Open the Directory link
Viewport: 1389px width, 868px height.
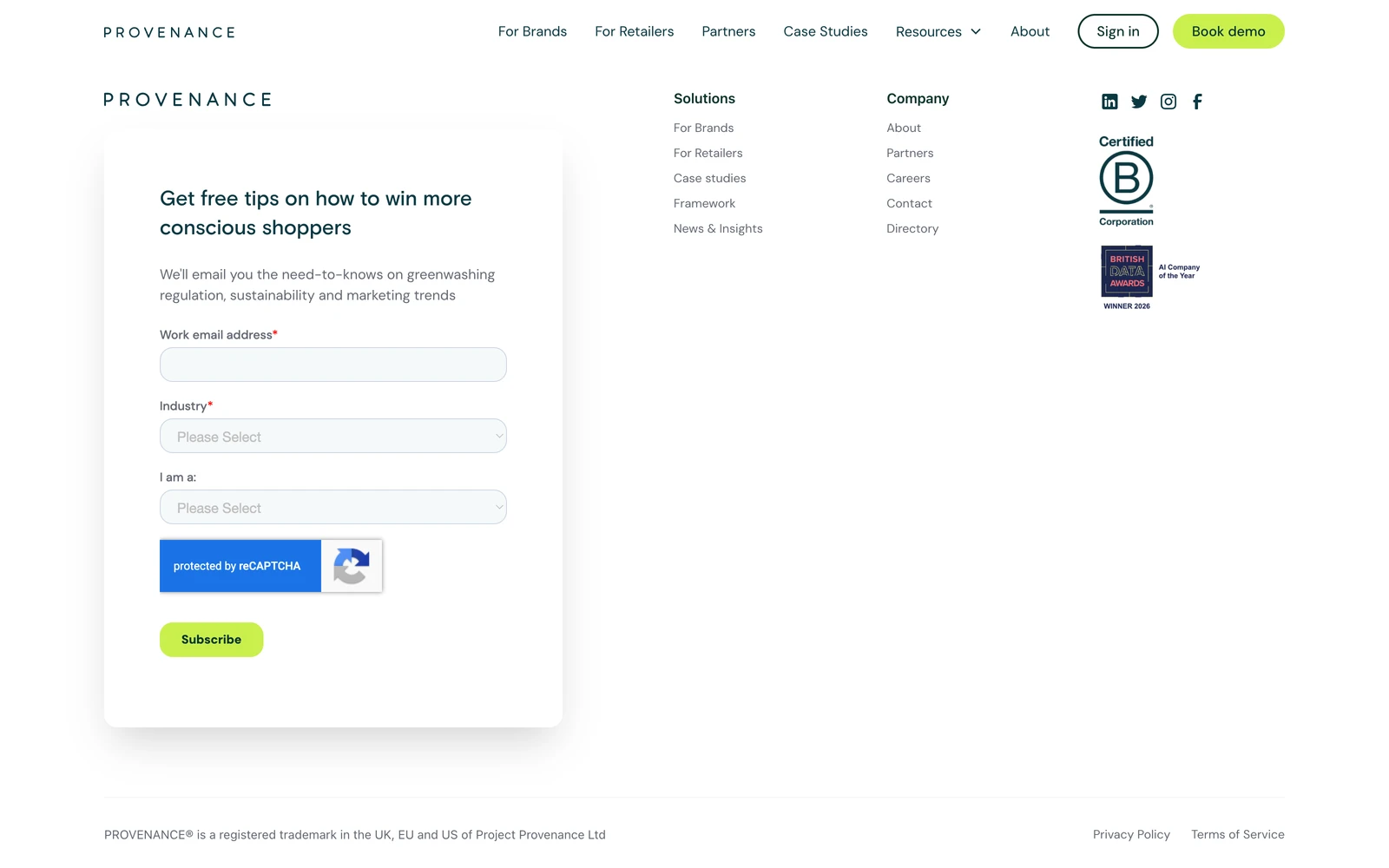tap(912, 228)
